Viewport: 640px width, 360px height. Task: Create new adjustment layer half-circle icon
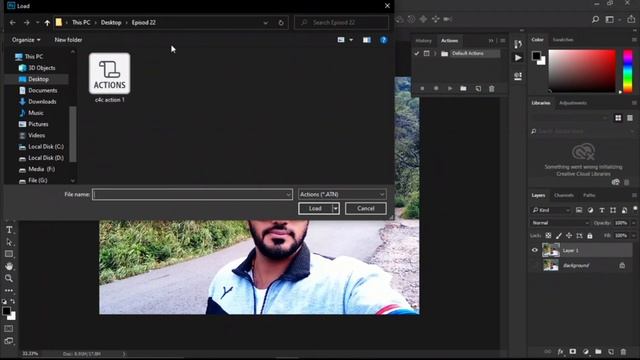pyautogui.click(x=586, y=351)
